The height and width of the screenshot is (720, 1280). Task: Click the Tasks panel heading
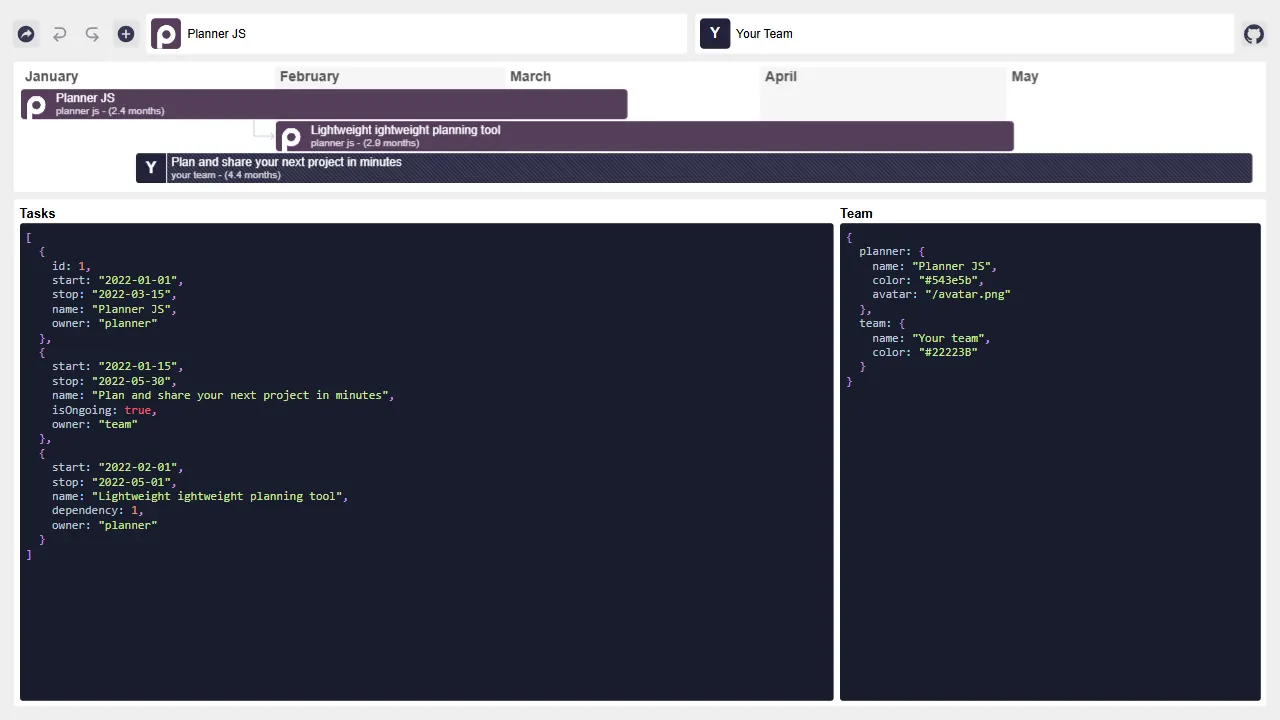(38, 213)
